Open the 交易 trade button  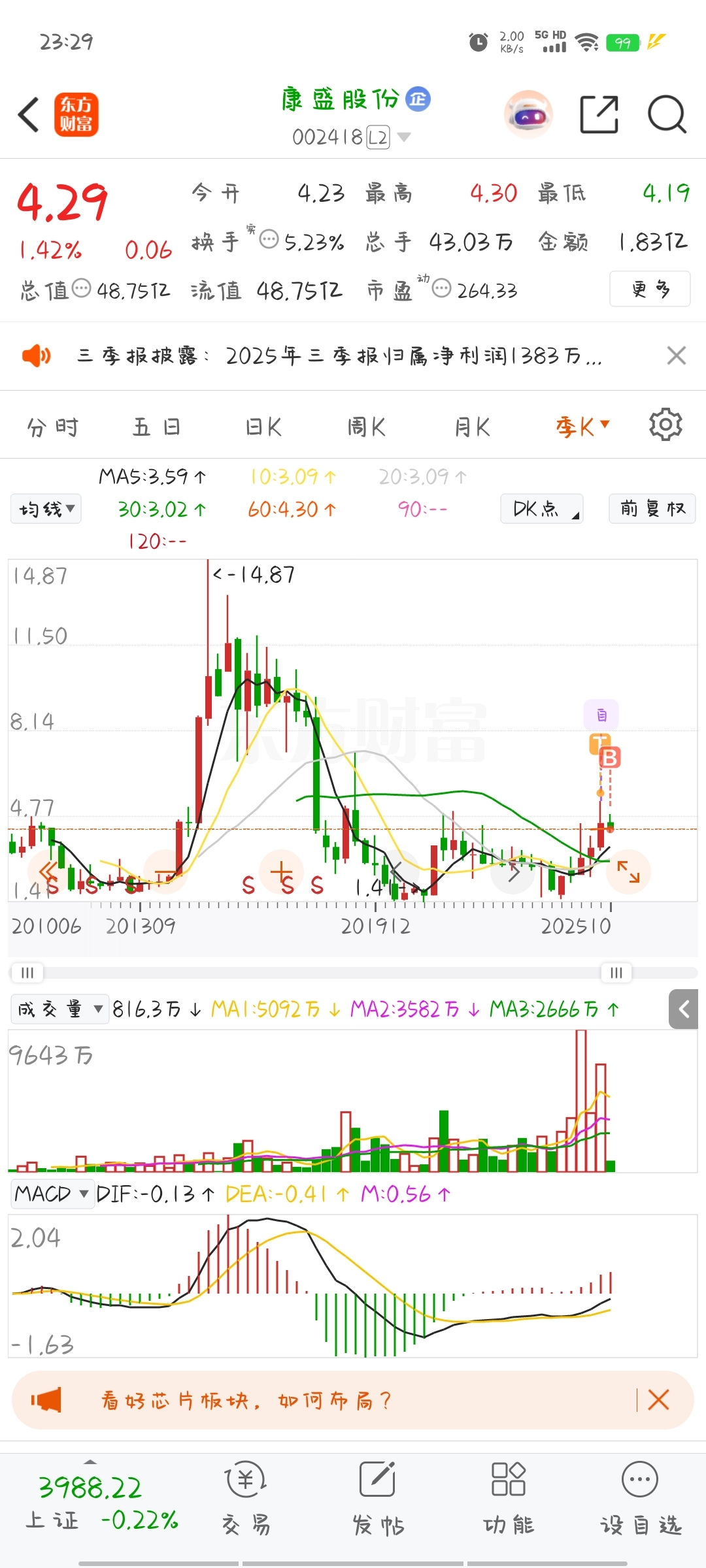(x=246, y=1499)
